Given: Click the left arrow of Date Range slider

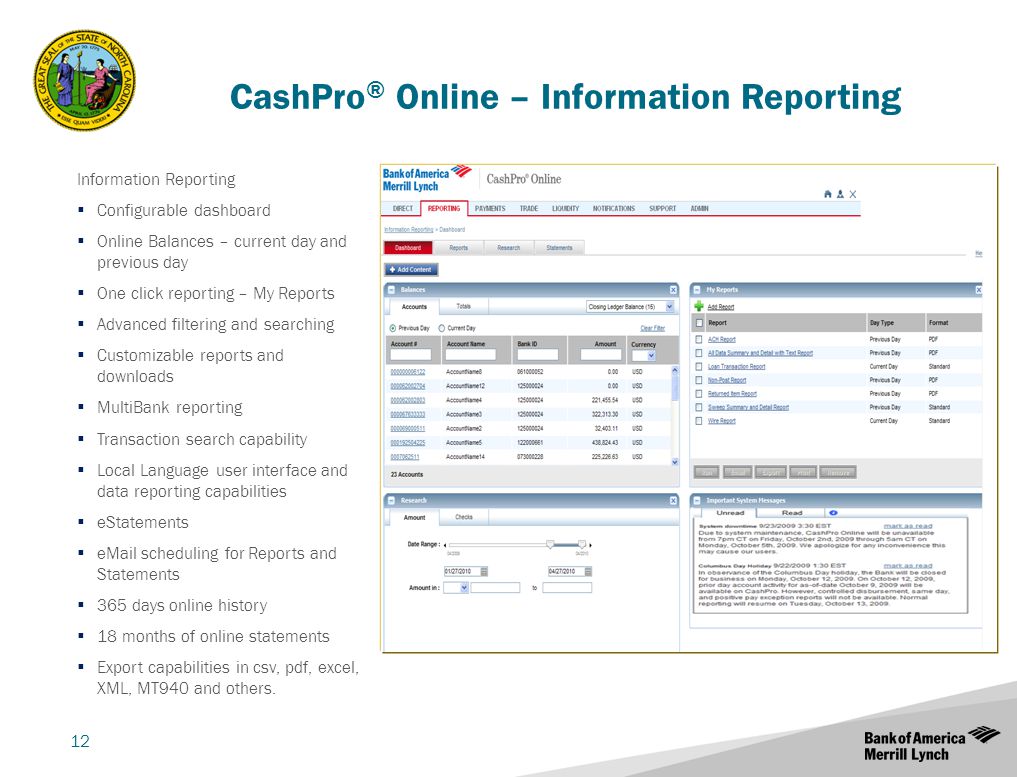Looking at the screenshot, I should pyautogui.click(x=445, y=545).
